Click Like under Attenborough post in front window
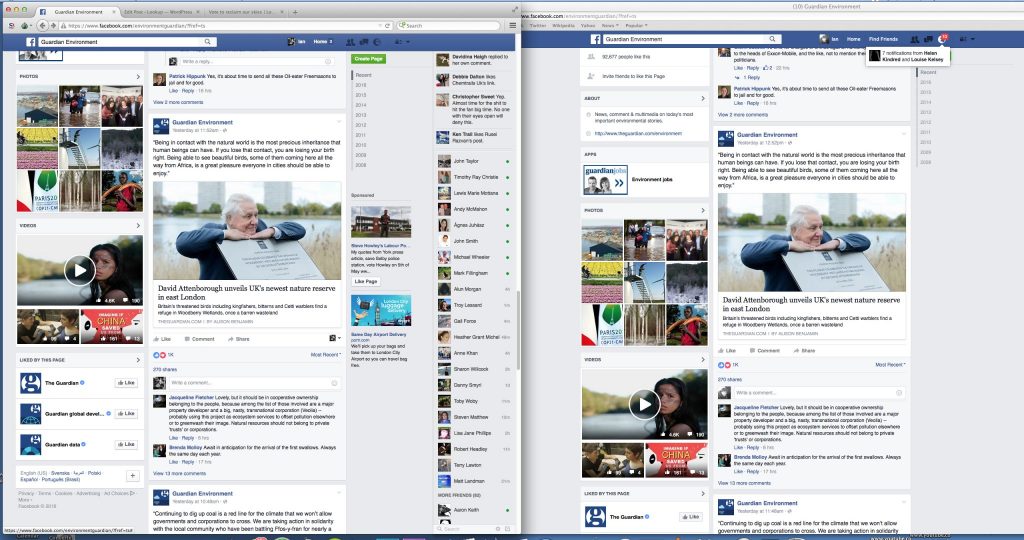This screenshot has height=540, width=1024. 162,339
